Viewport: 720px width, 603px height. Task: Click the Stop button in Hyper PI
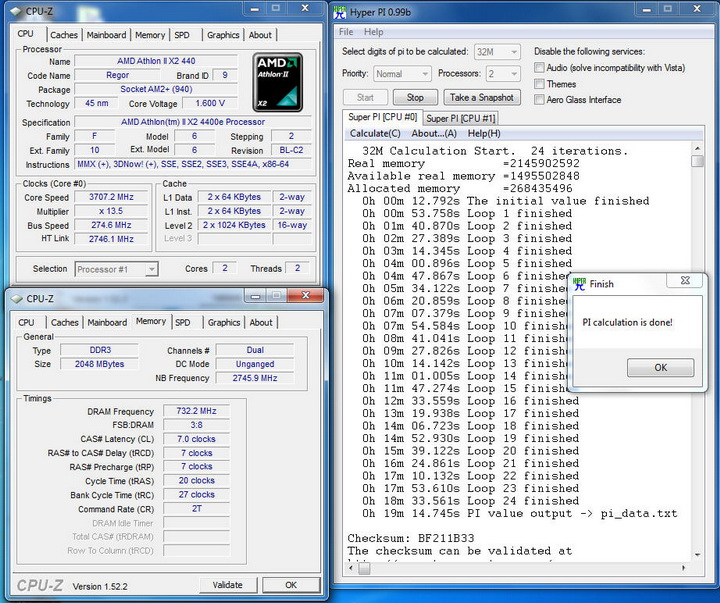[x=415, y=97]
